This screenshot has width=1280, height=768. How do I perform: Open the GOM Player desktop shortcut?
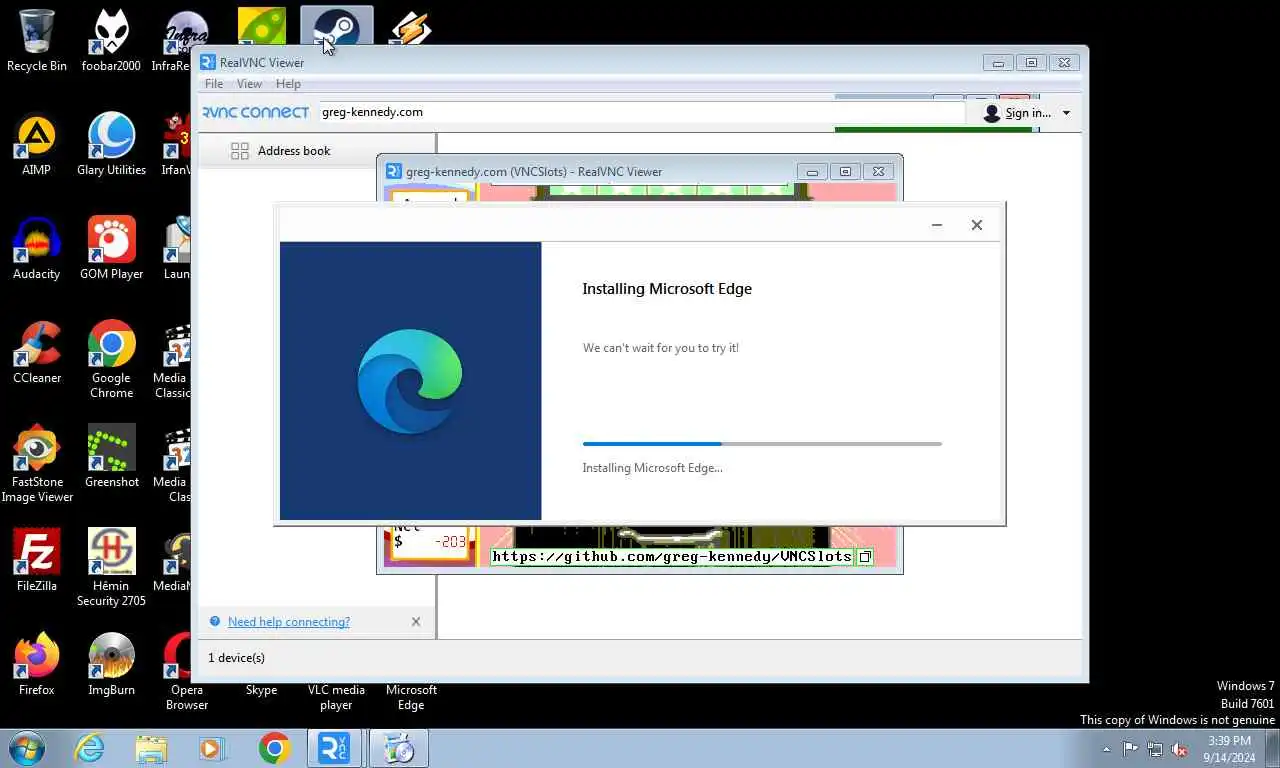click(x=111, y=248)
